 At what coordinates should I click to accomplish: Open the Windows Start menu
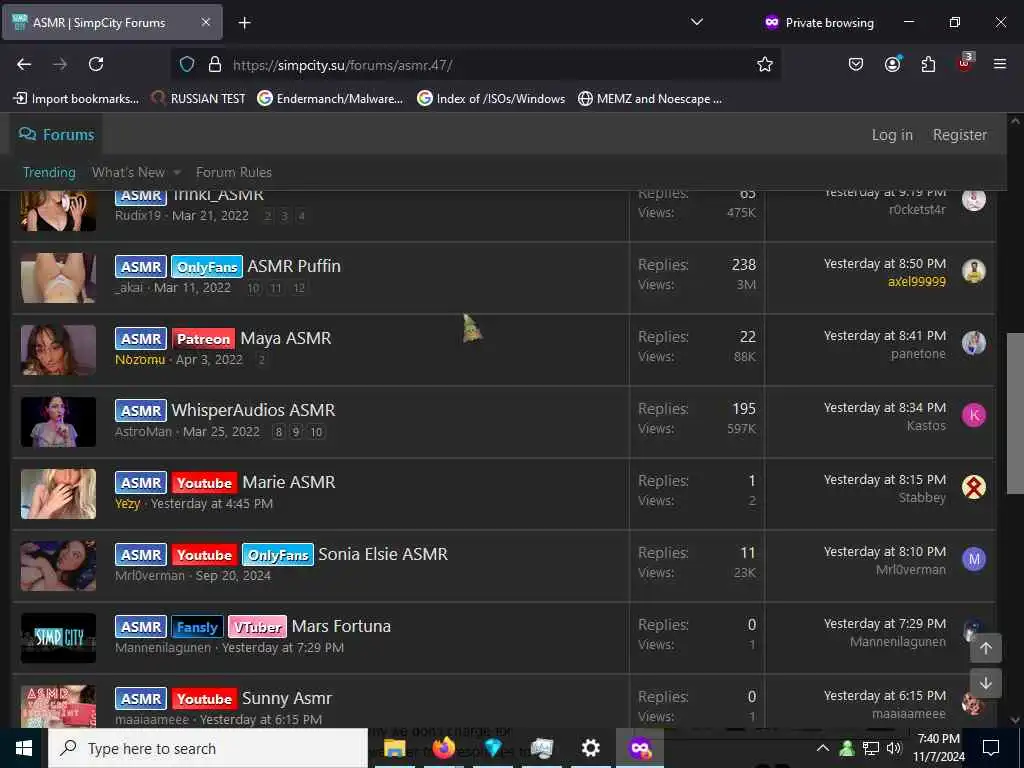coord(24,748)
